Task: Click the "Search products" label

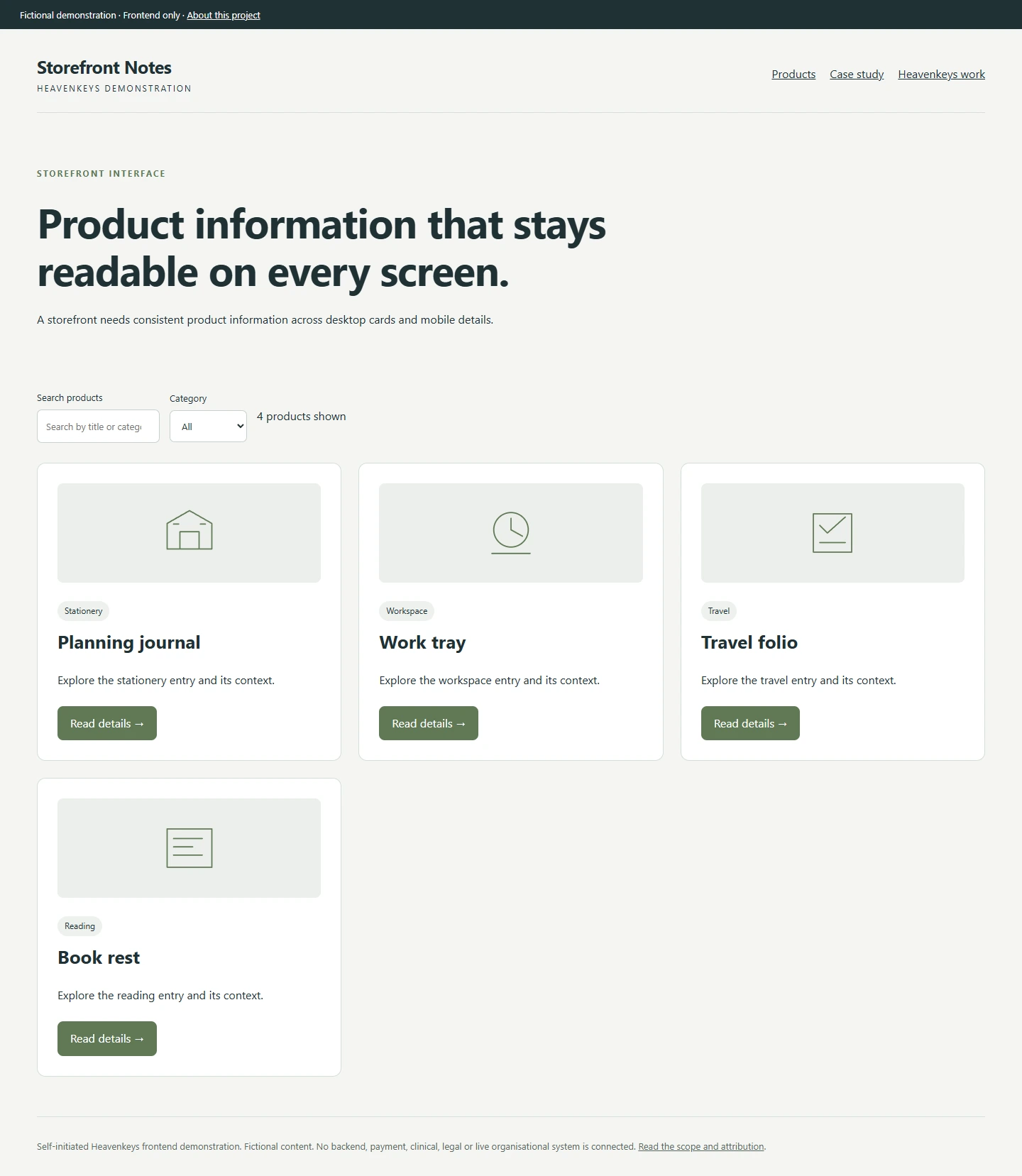Action: pos(70,398)
